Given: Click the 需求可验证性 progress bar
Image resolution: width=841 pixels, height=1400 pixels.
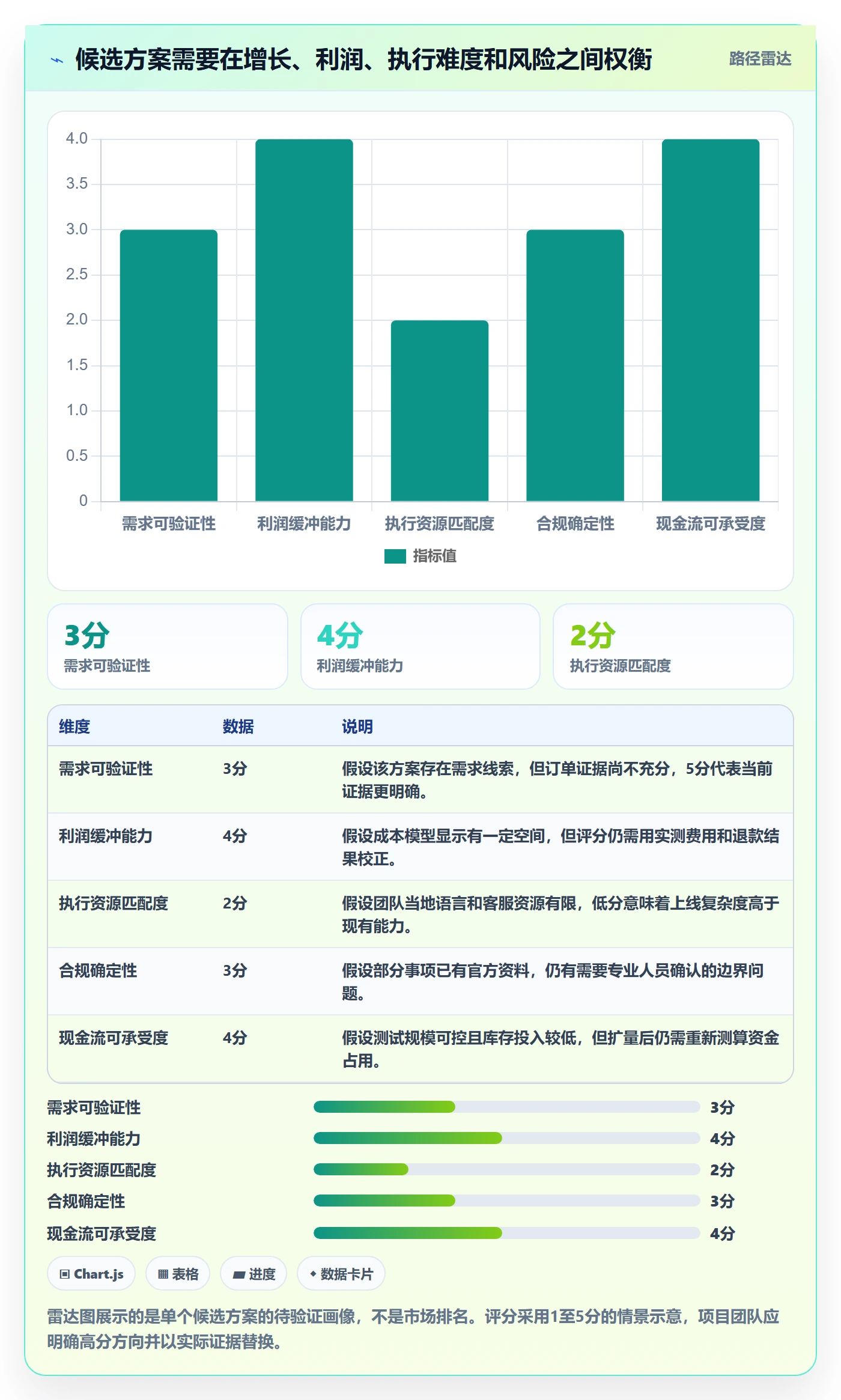Looking at the screenshot, I should tap(507, 1107).
